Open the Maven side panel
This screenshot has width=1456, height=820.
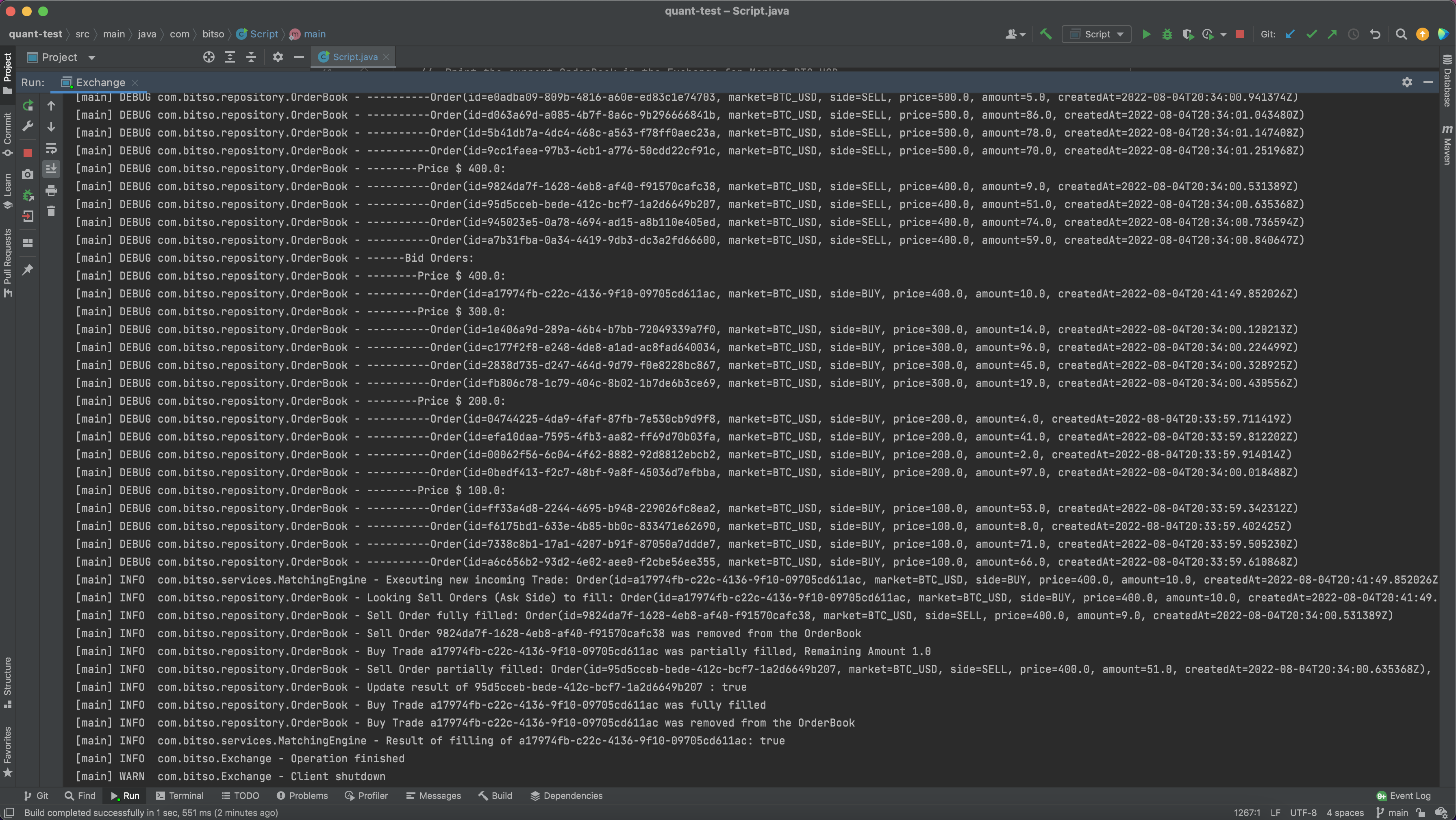click(1447, 144)
